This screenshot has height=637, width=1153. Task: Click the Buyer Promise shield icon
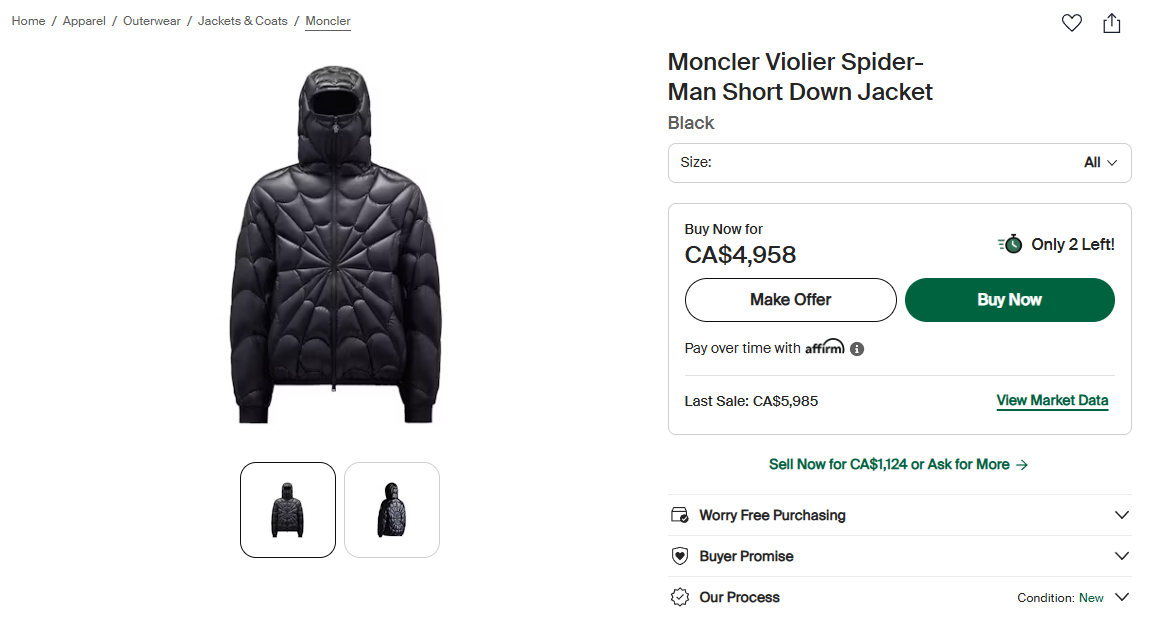tap(680, 556)
